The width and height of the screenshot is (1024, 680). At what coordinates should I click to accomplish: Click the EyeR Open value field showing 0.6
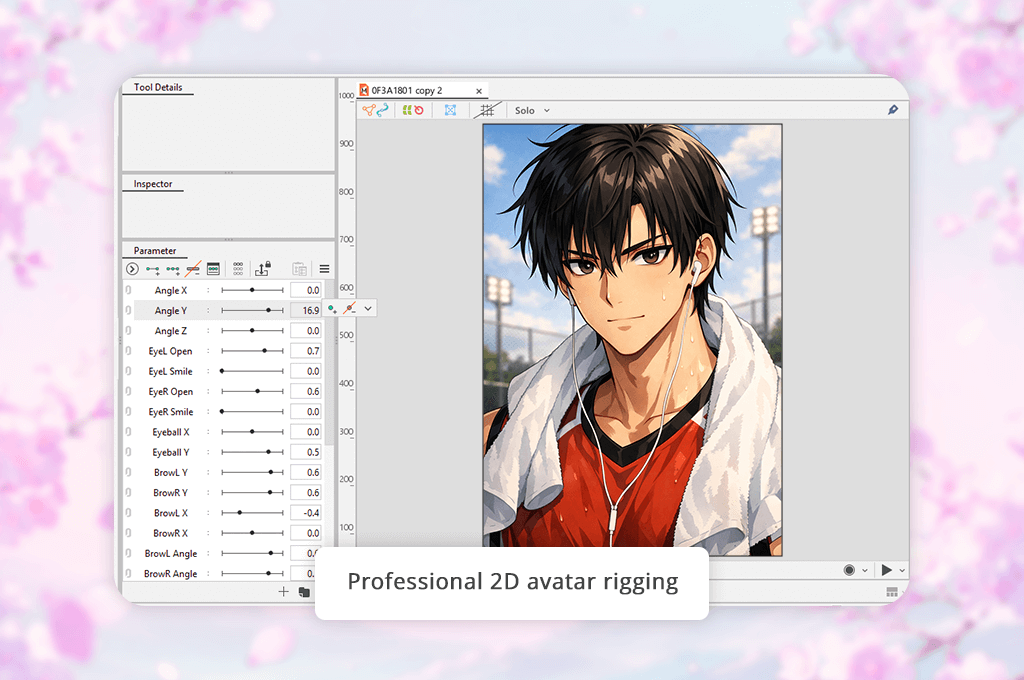pos(306,391)
